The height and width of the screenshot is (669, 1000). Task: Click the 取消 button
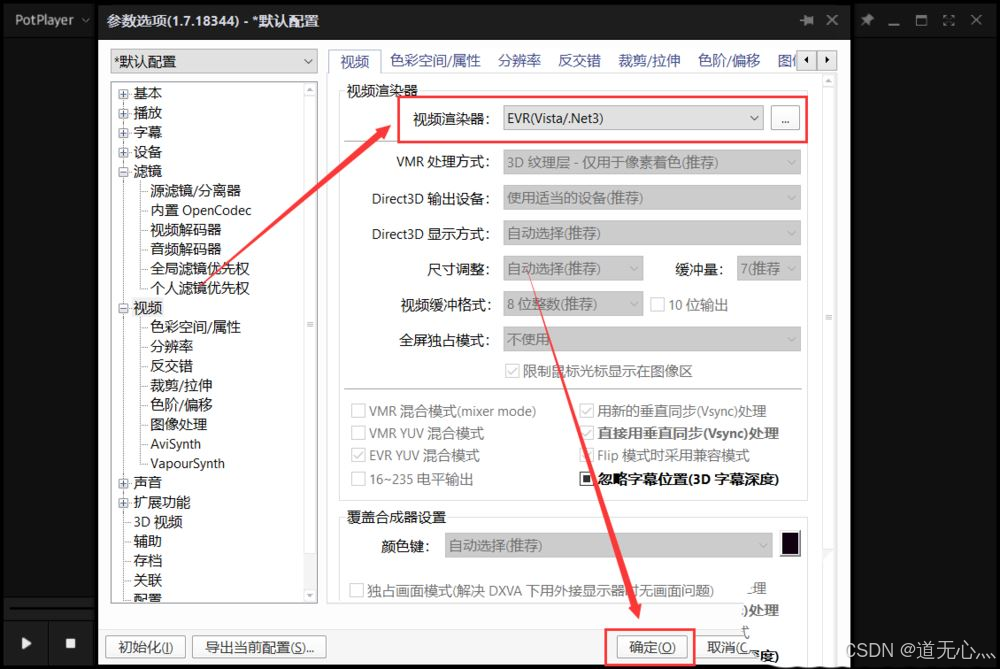click(x=727, y=647)
